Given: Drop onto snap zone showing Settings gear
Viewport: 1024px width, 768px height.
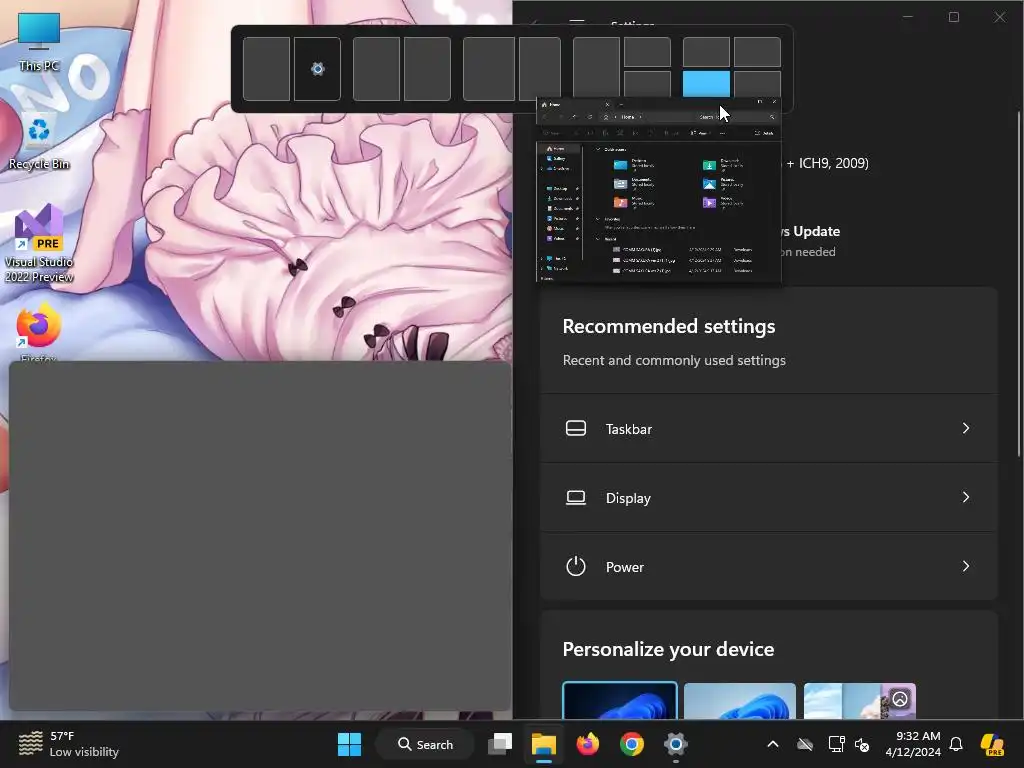Looking at the screenshot, I should point(317,69).
